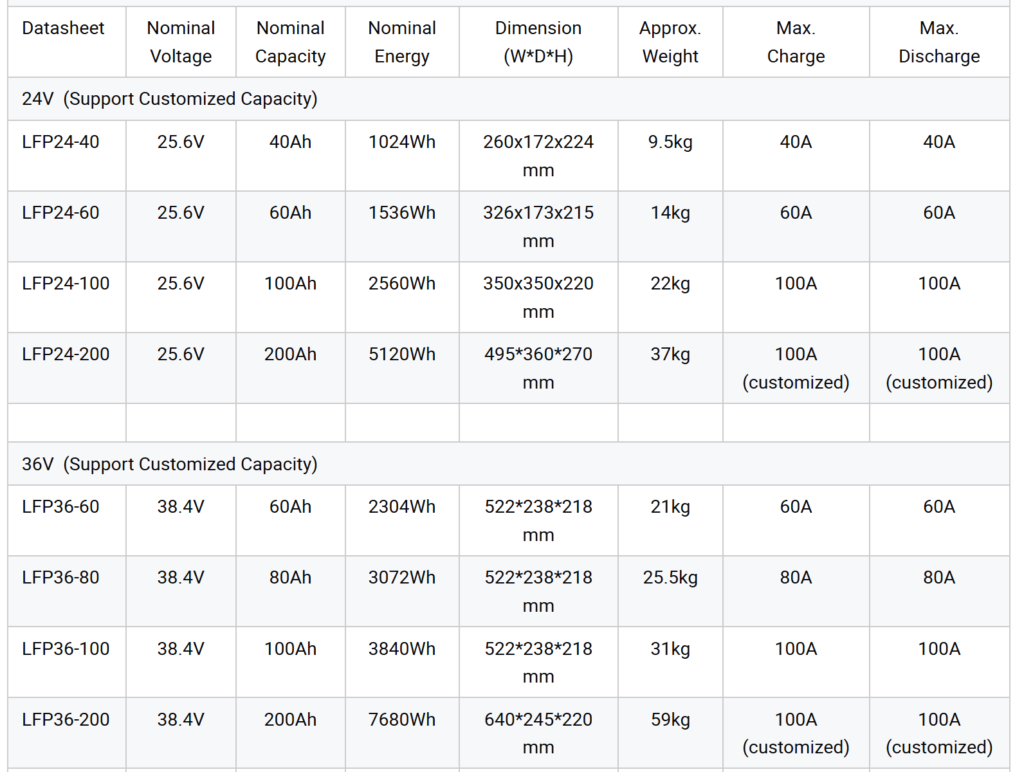Viewport: 1024px width, 772px height.
Task: Click the Approx. Weight column header
Action: [x=670, y=42]
